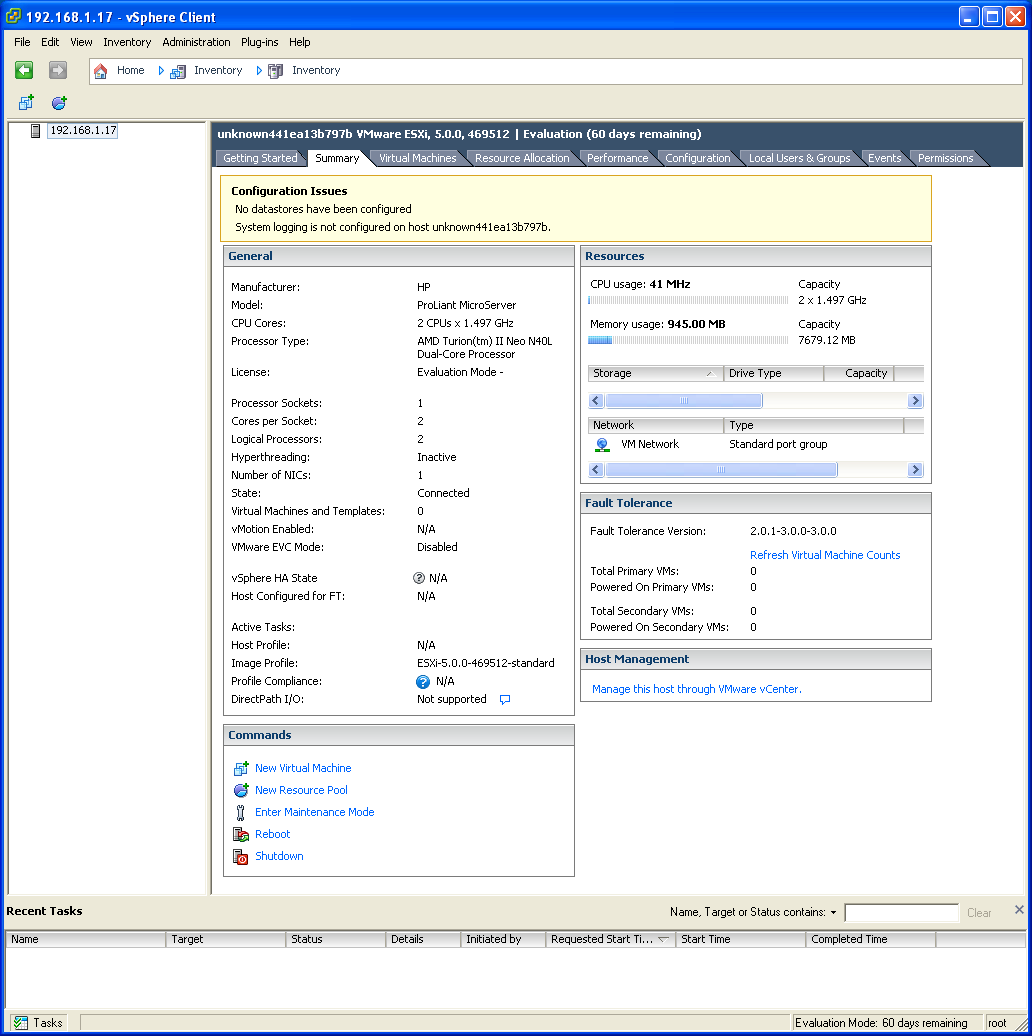Switch to the Configuration tab
This screenshot has height=1036, width=1032.
tap(698, 159)
